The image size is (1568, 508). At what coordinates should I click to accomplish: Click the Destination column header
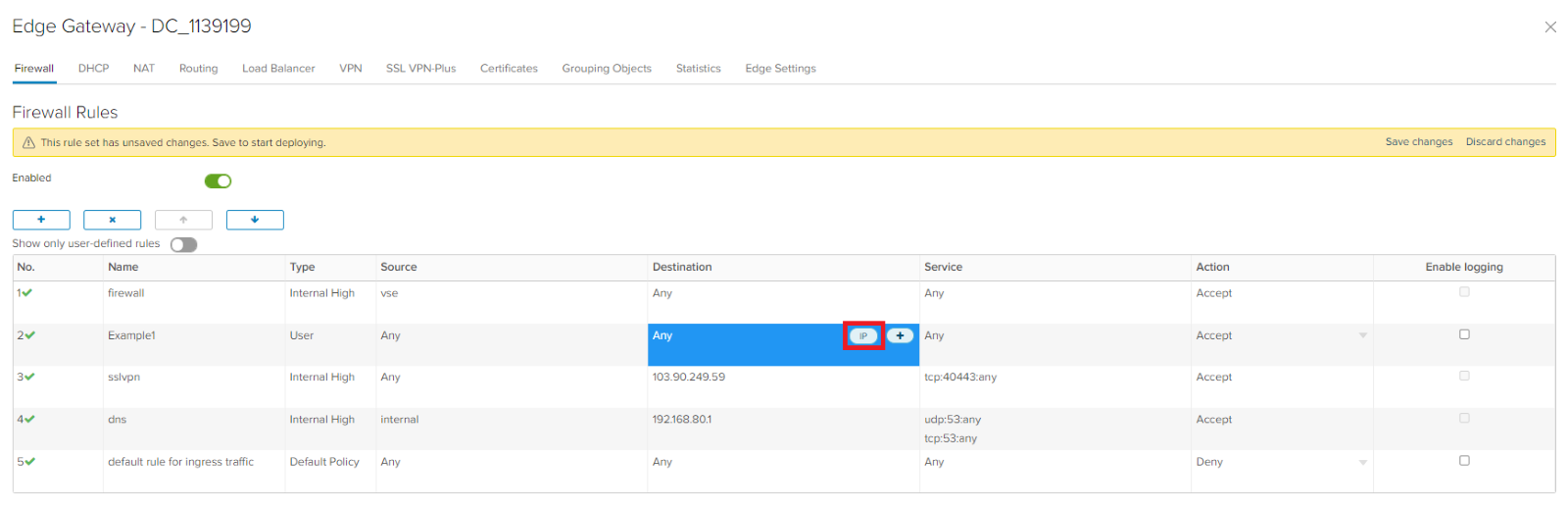[x=682, y=267]
